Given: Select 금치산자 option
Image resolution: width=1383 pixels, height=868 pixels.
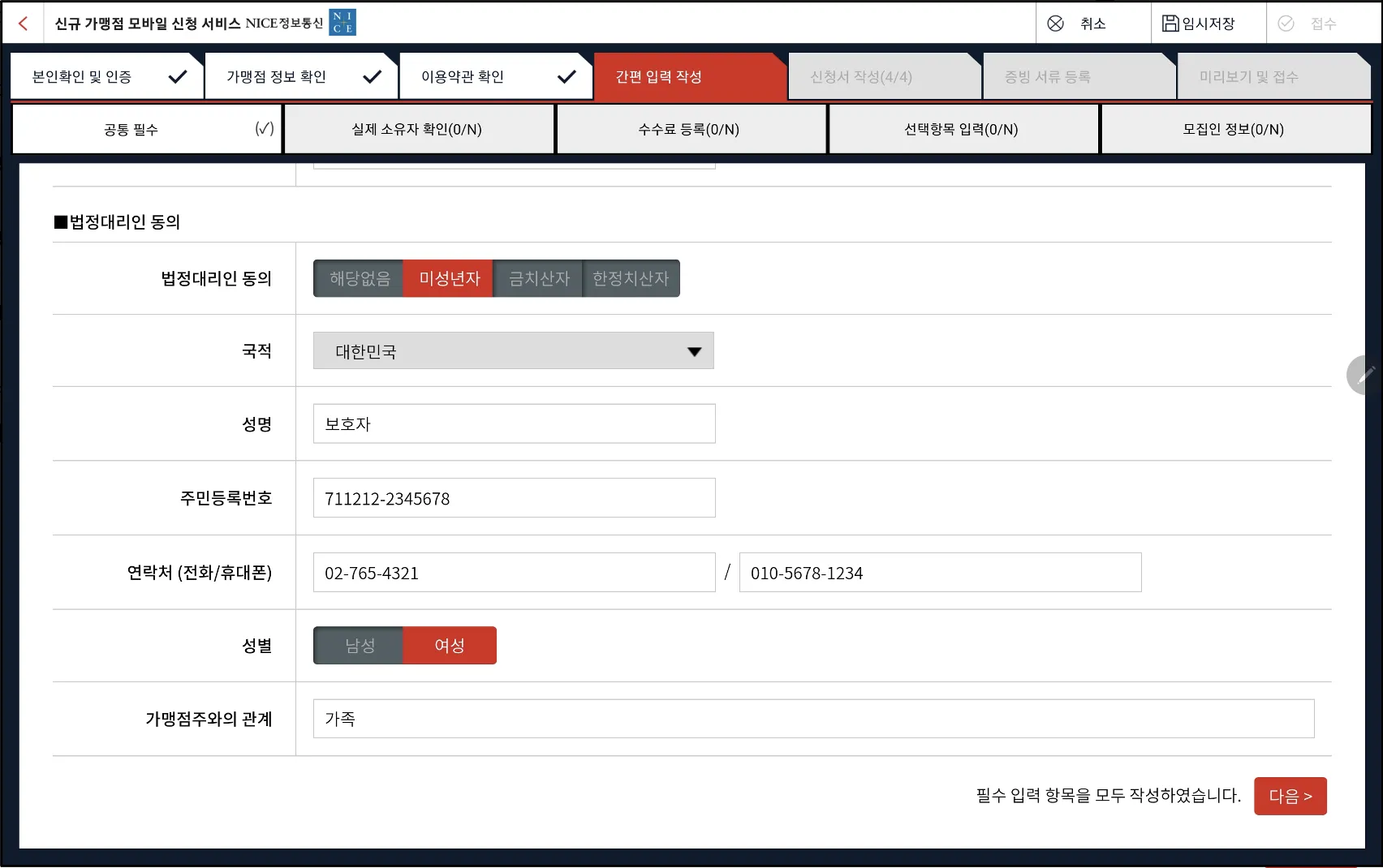Looking at the screenshot, I should tap(538, 278).
